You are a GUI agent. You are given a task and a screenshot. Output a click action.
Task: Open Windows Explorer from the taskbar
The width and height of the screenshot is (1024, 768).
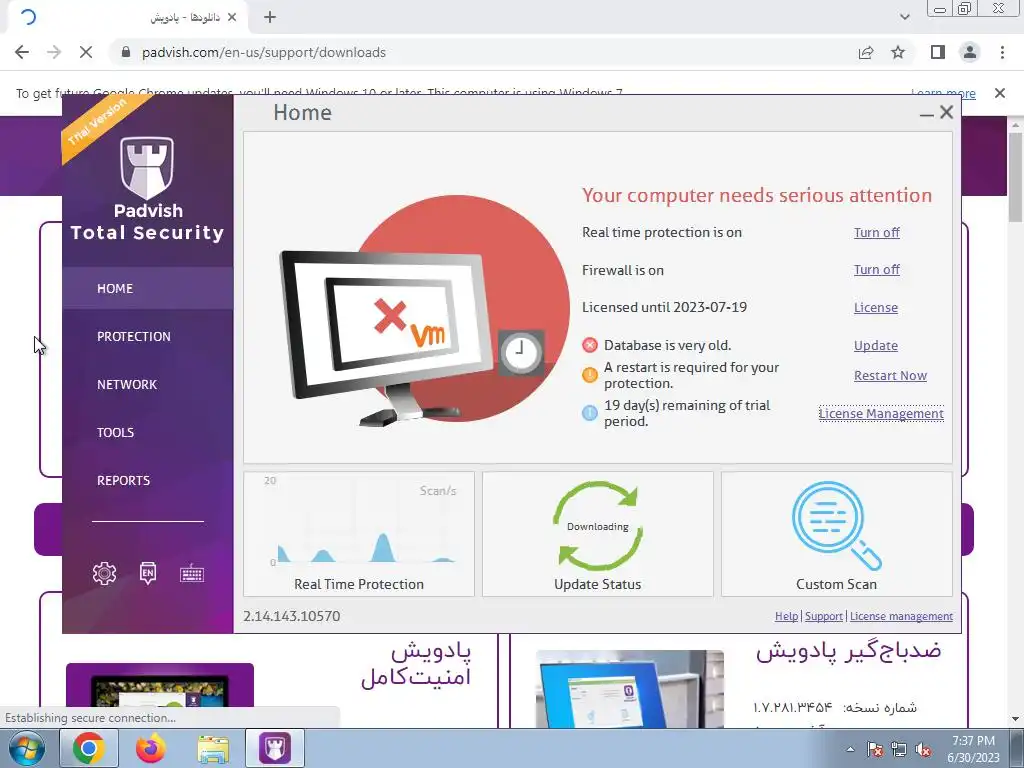[x=213, y=749]
